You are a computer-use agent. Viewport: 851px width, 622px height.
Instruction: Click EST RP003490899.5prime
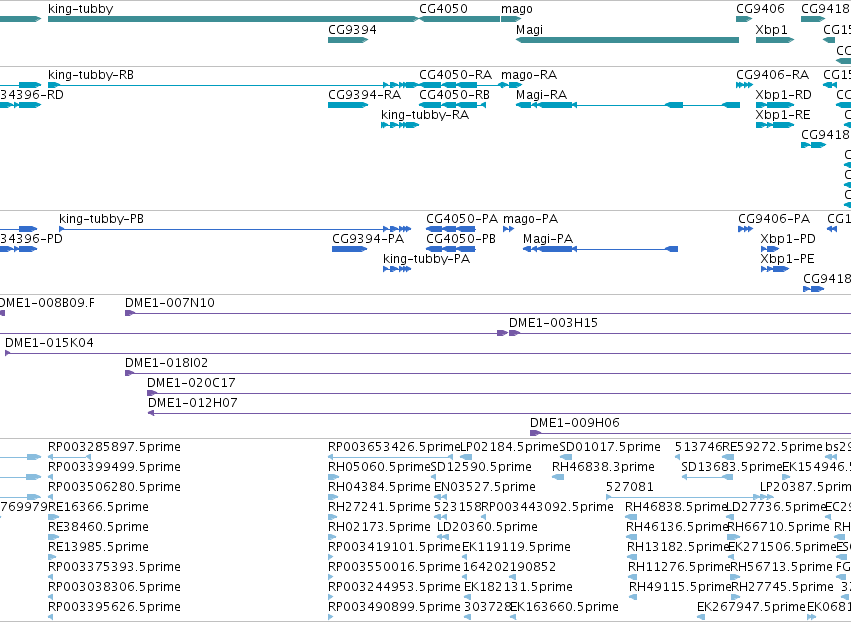pyautogui.click(x=331, y=617)
